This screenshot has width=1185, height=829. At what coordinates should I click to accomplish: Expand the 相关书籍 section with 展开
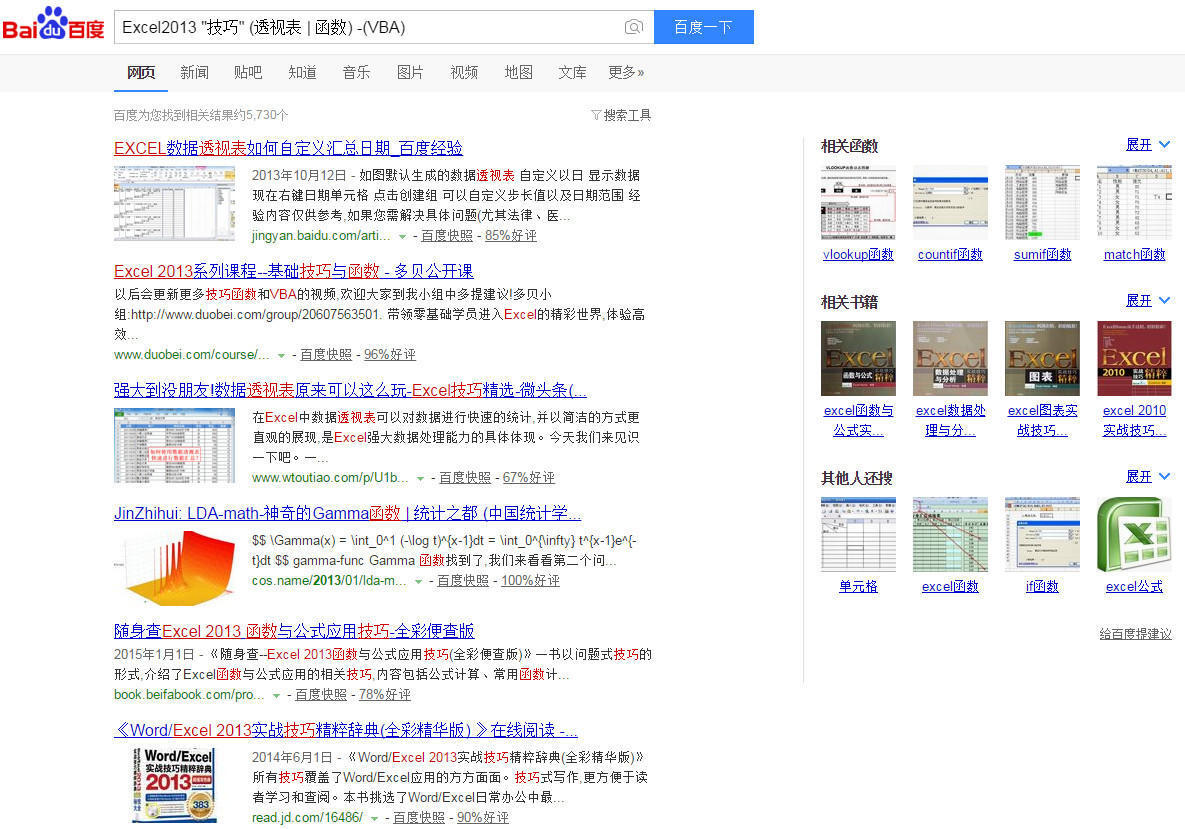point(1147,301)
